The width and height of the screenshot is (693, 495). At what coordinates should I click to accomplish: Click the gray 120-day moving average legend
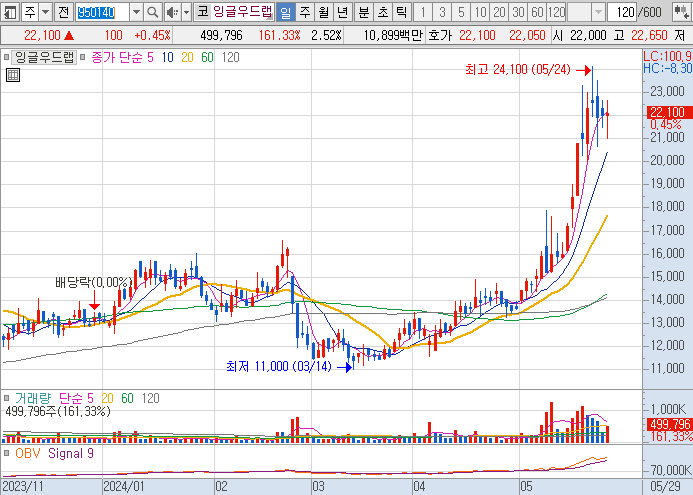[230, 57]
